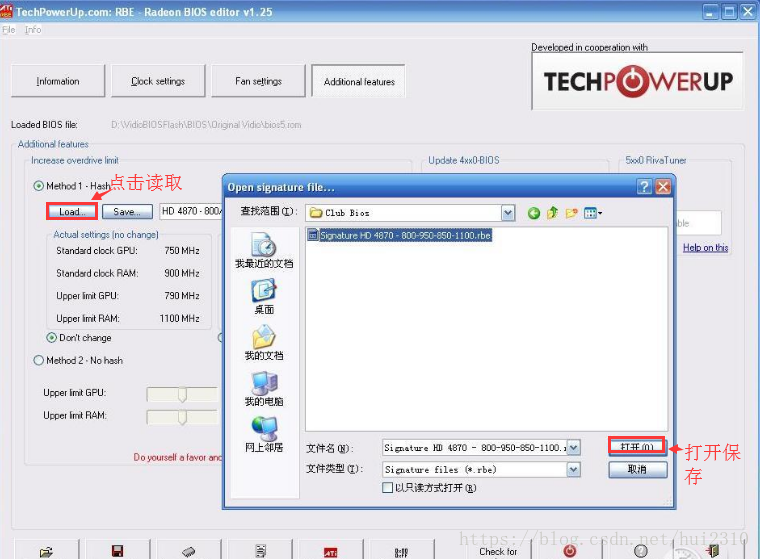Click the 取消 Cancel button
This screenshot has width=760, height=559.
click(637, 469)
